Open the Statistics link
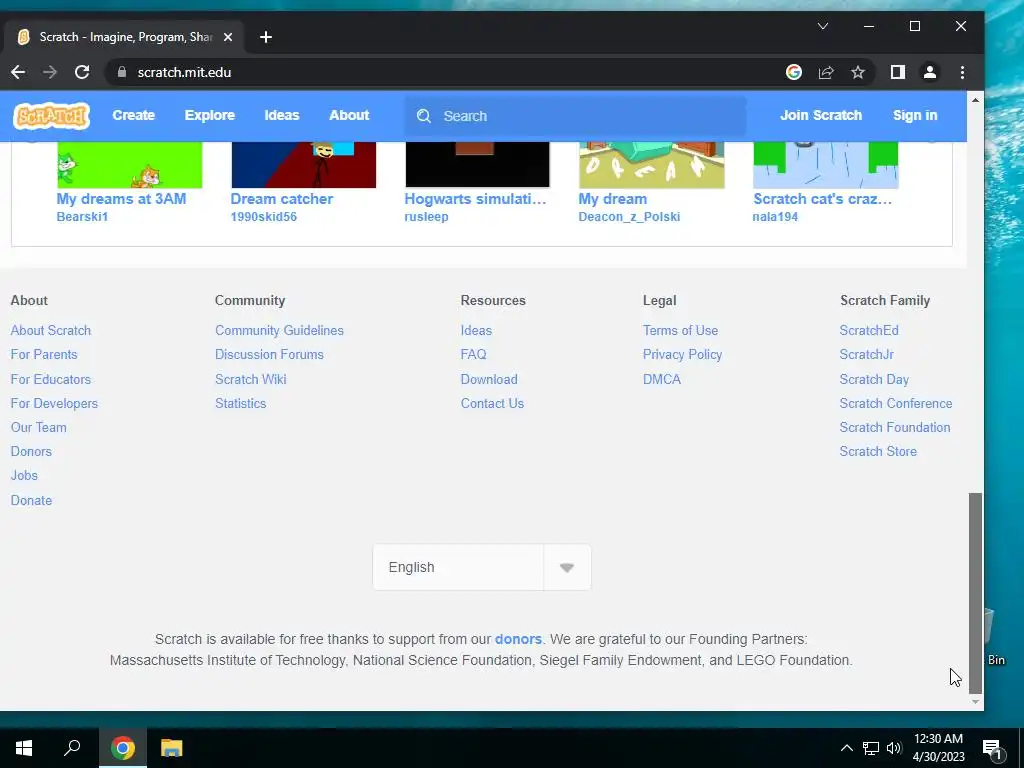The width and height of the screenshot is (1024, 768). coord(240,404)
